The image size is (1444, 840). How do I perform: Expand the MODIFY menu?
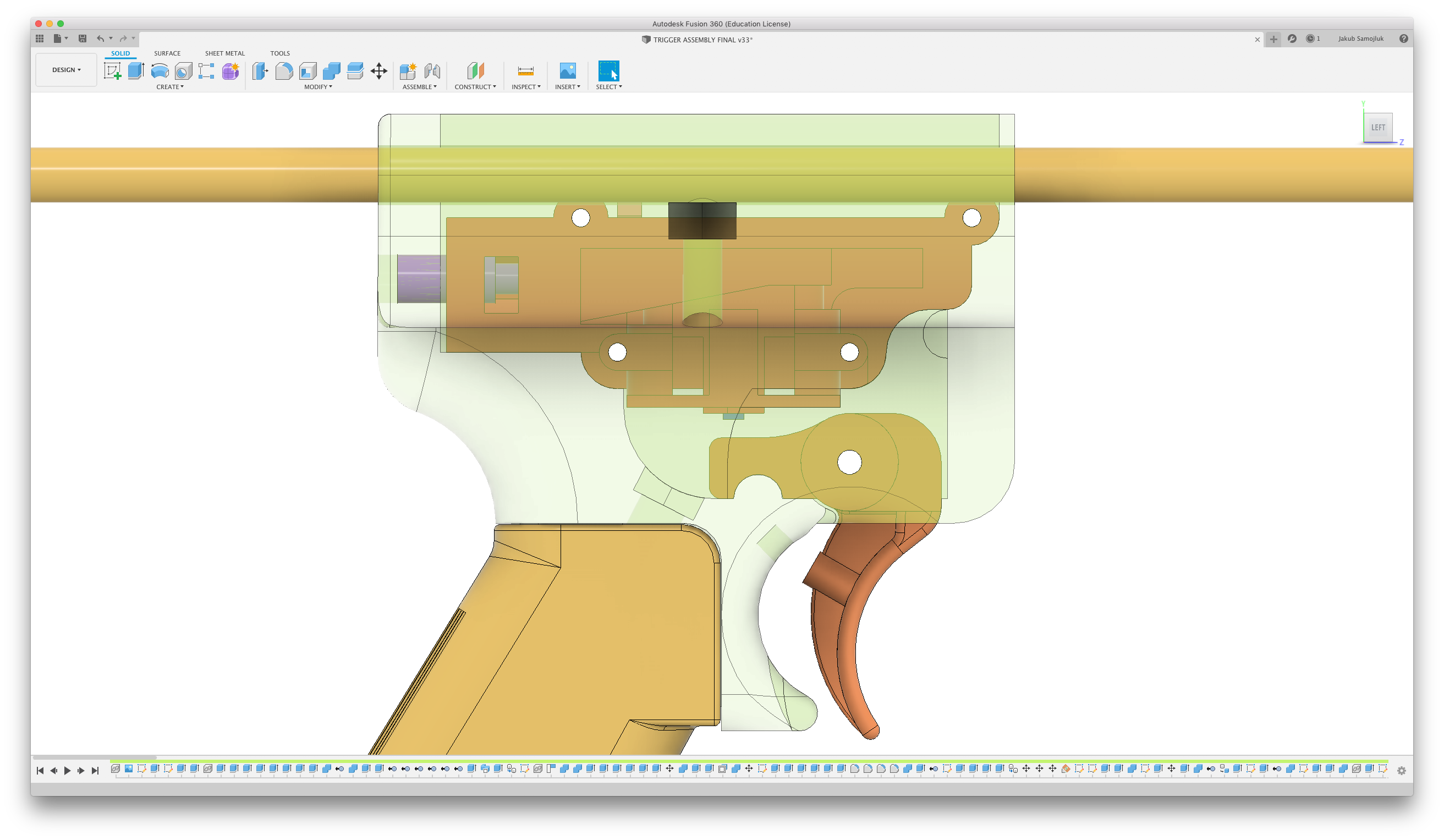coord(318,87)
